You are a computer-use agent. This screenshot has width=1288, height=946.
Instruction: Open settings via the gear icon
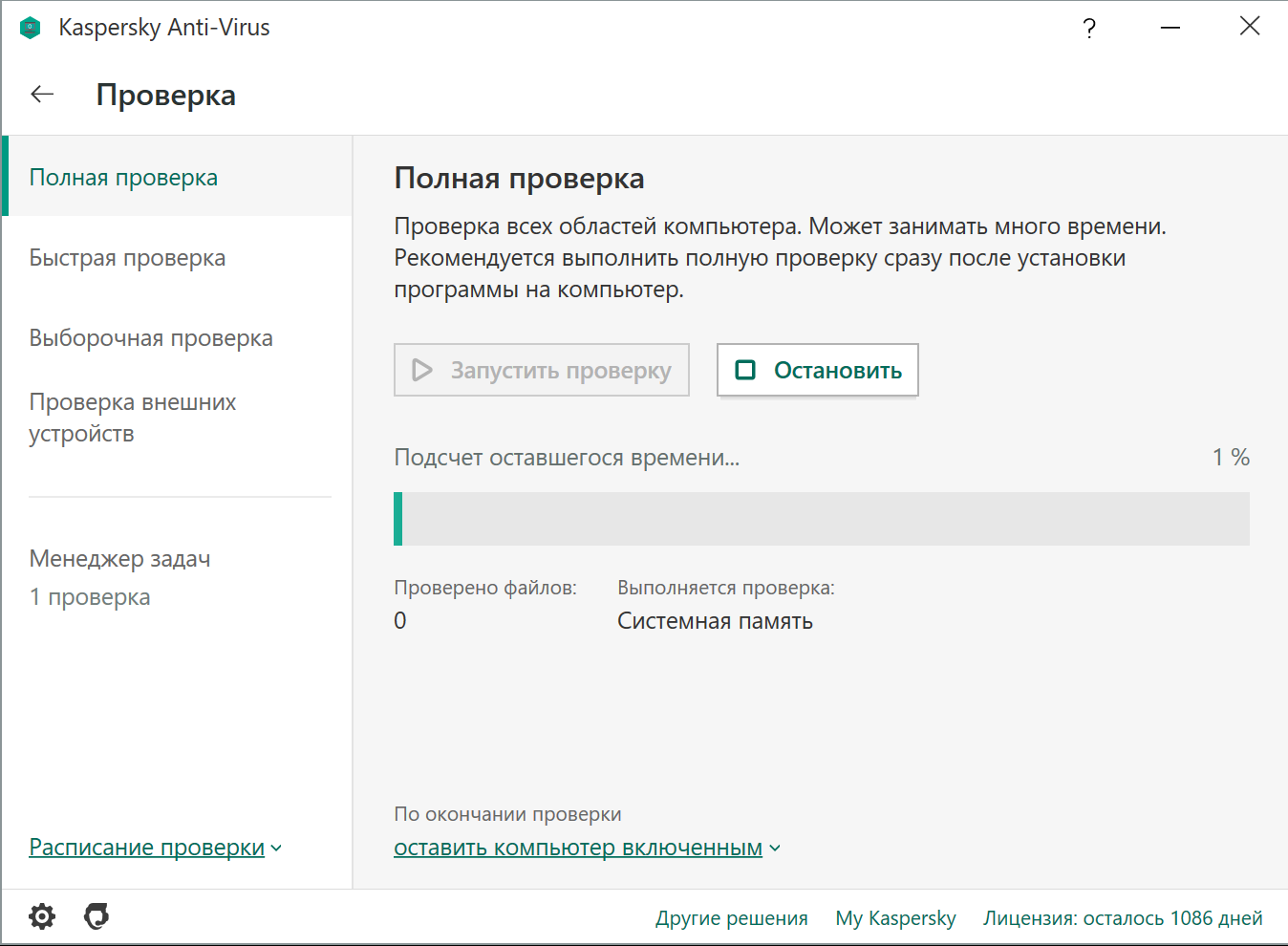click(42, 917)
